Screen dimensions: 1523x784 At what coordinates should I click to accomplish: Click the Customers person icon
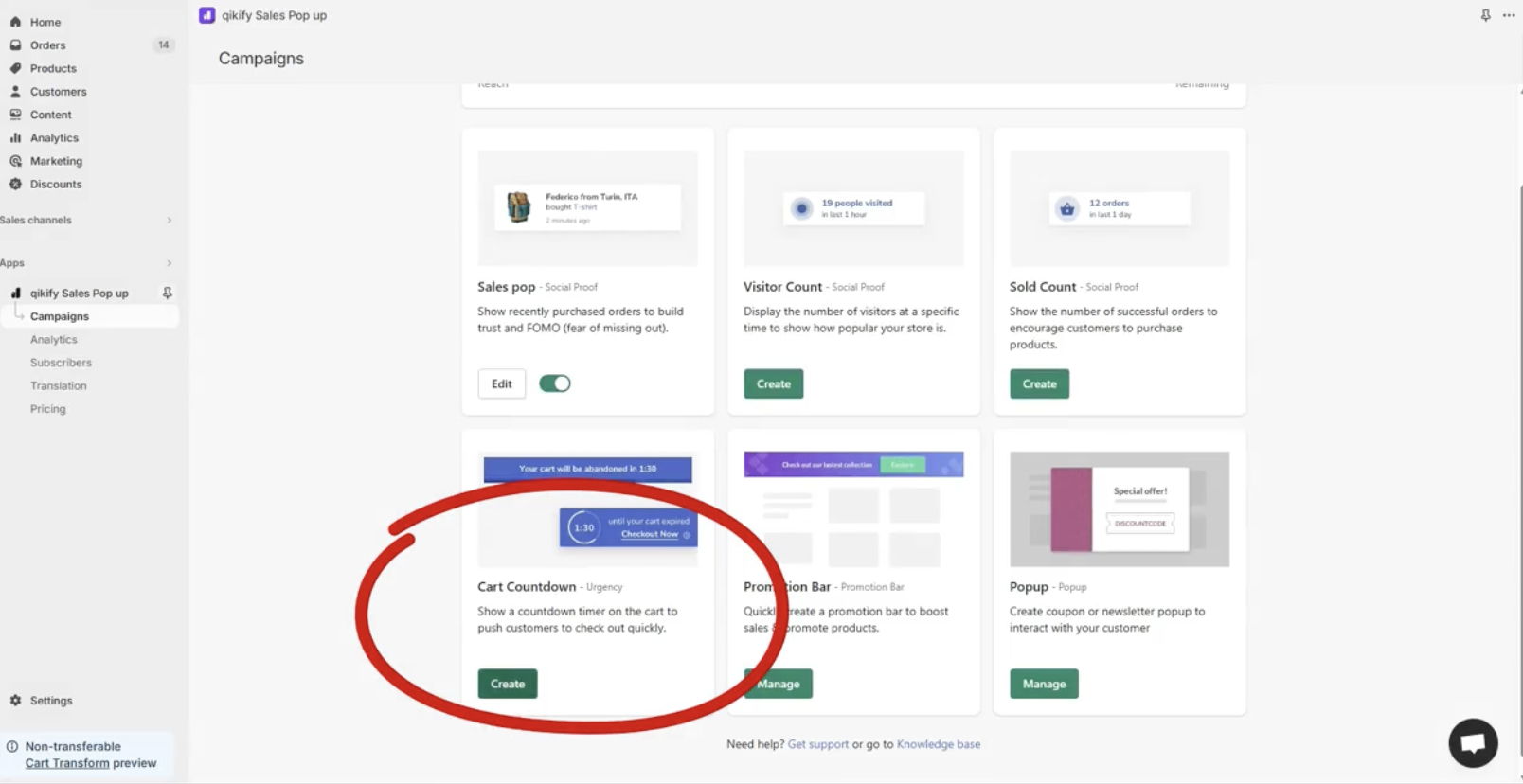pos(15,92)
